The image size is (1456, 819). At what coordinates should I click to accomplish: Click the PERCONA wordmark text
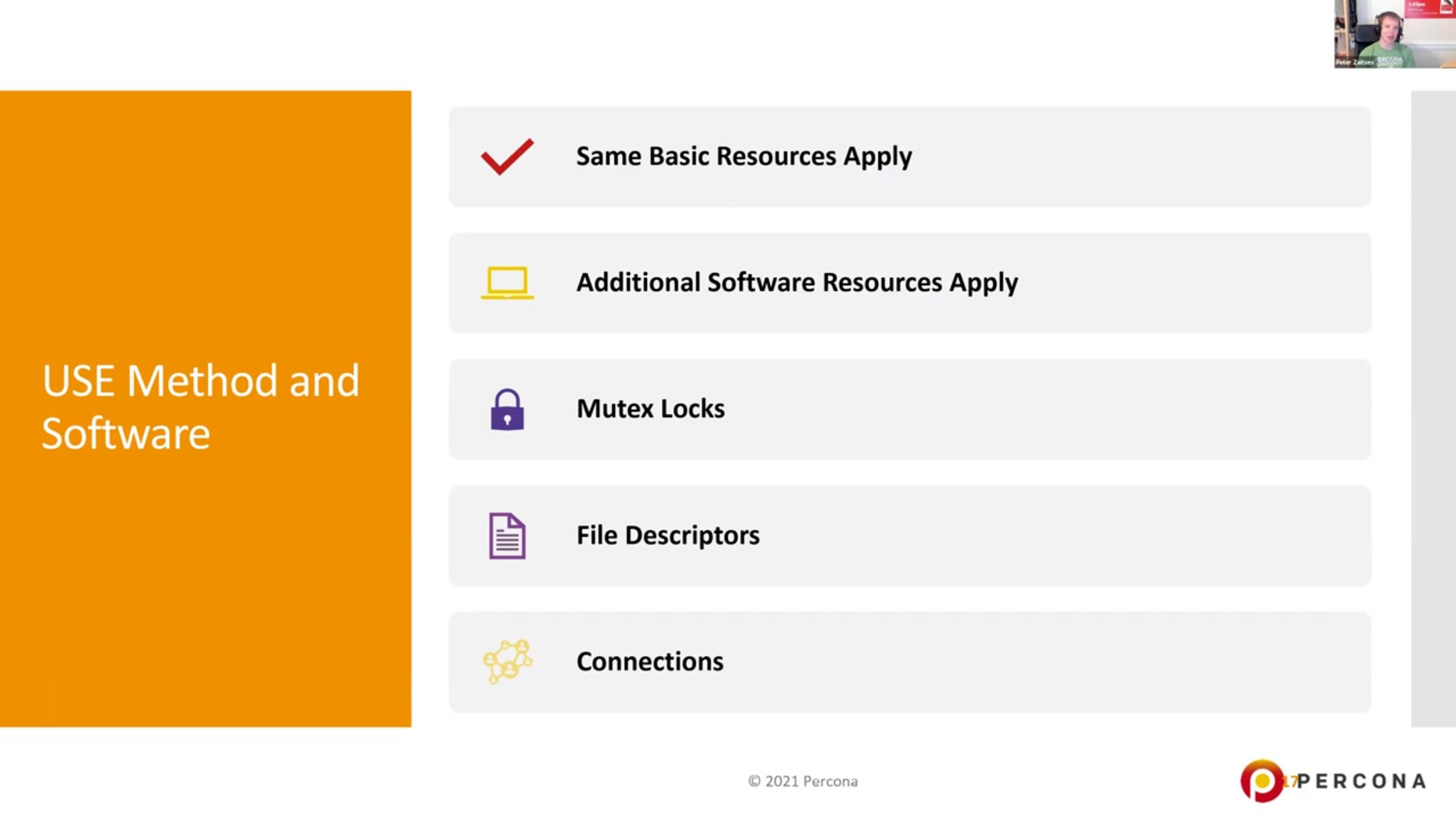pyautogui.click(x=1362, y=781)
